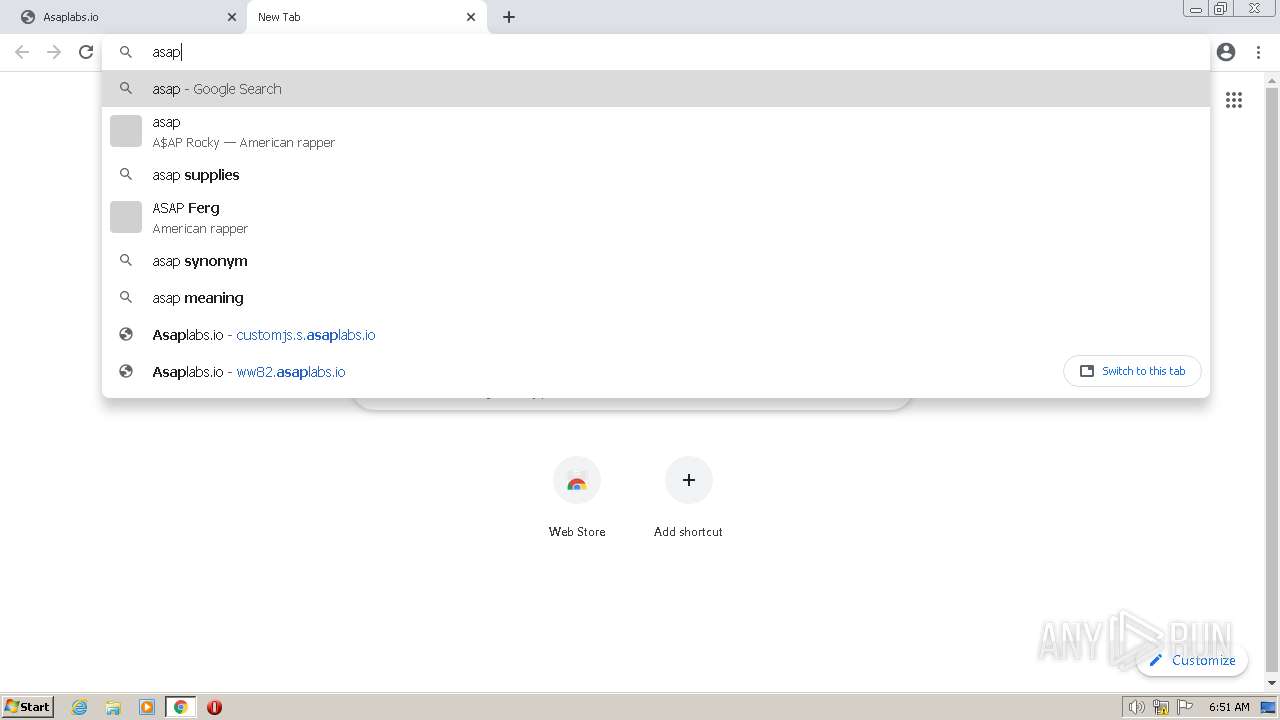This screenshot has width=1280, height=720.
Task: Click globe icon for ww82.asaplabs.io
Action: [126, 371]
